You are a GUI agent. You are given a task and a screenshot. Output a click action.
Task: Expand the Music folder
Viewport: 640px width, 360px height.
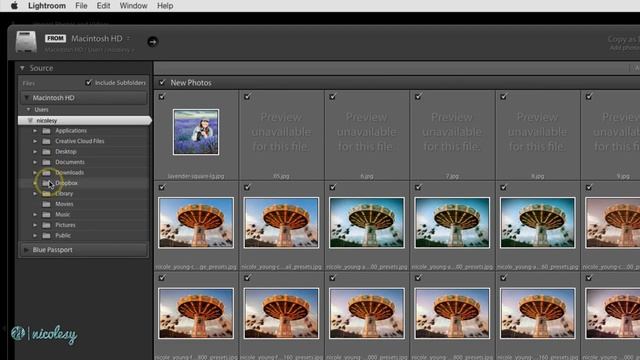[35, 214]
